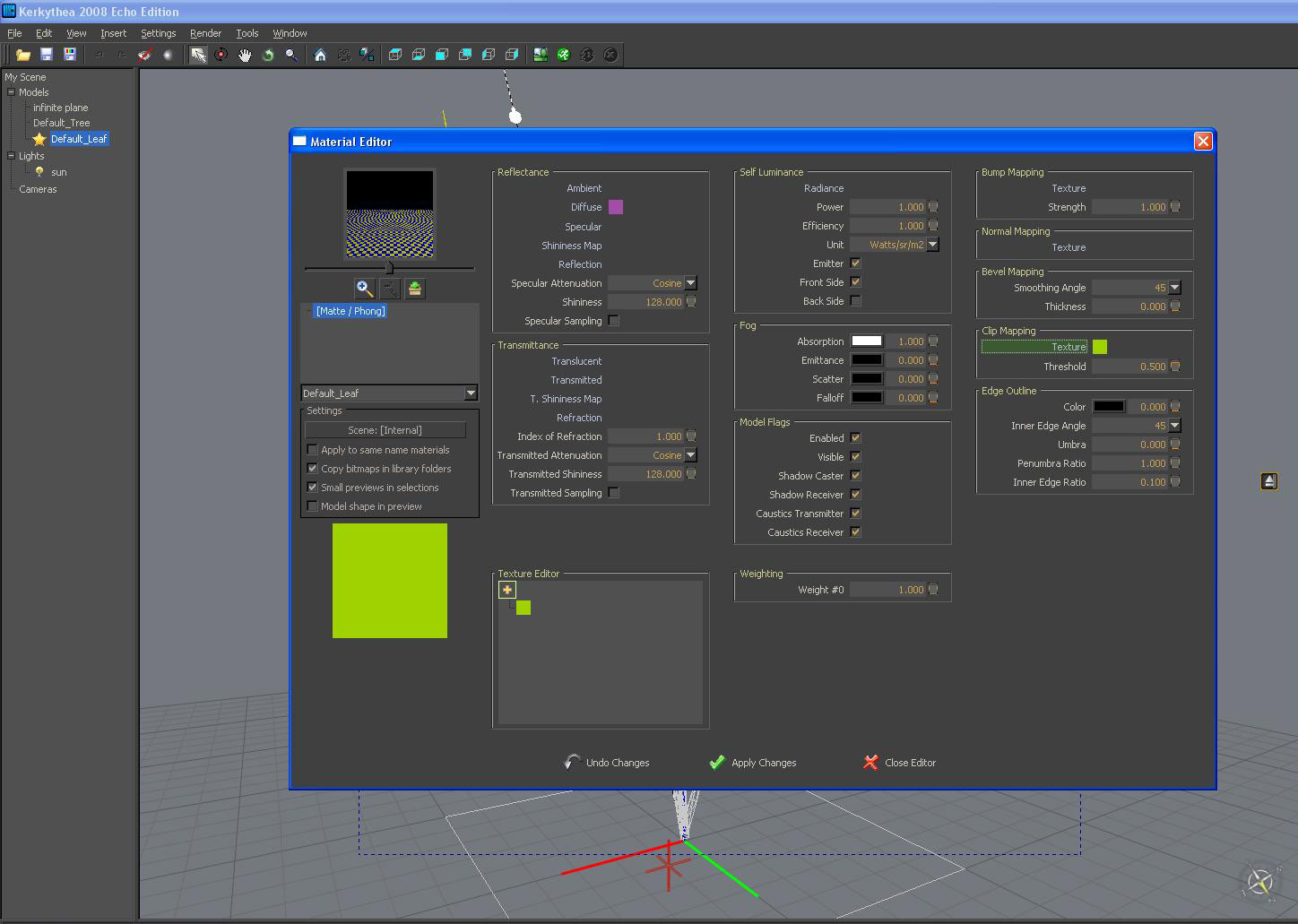Viewport: 1298px width, 924px height.
Task: Collapse the Lights tree node
Action: pyautogui.click(x=12, y=155)
